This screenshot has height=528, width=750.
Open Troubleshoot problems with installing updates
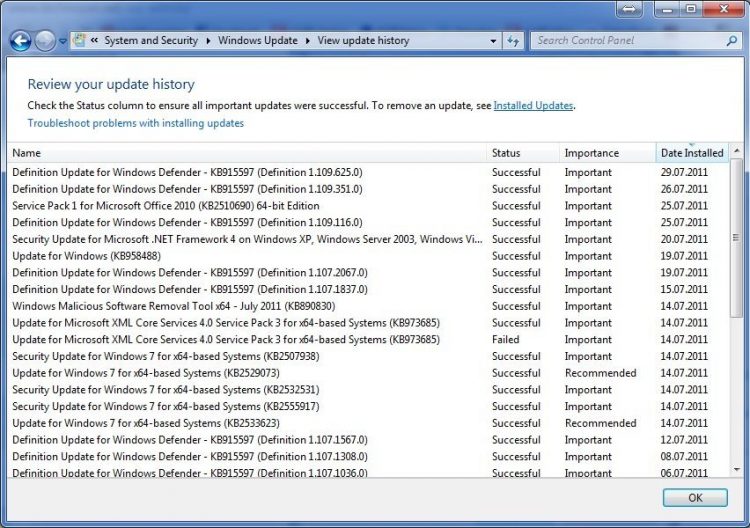[x=136, y=123]
